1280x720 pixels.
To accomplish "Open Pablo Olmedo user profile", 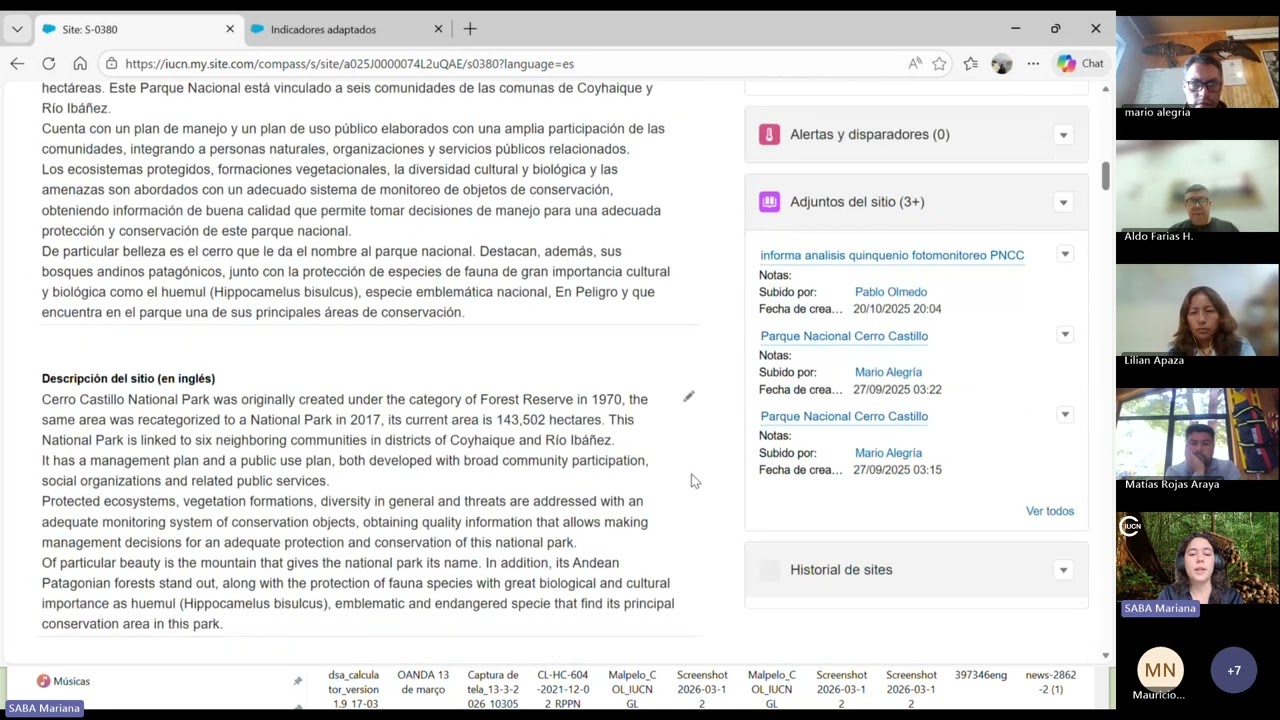I will (891, 292).
